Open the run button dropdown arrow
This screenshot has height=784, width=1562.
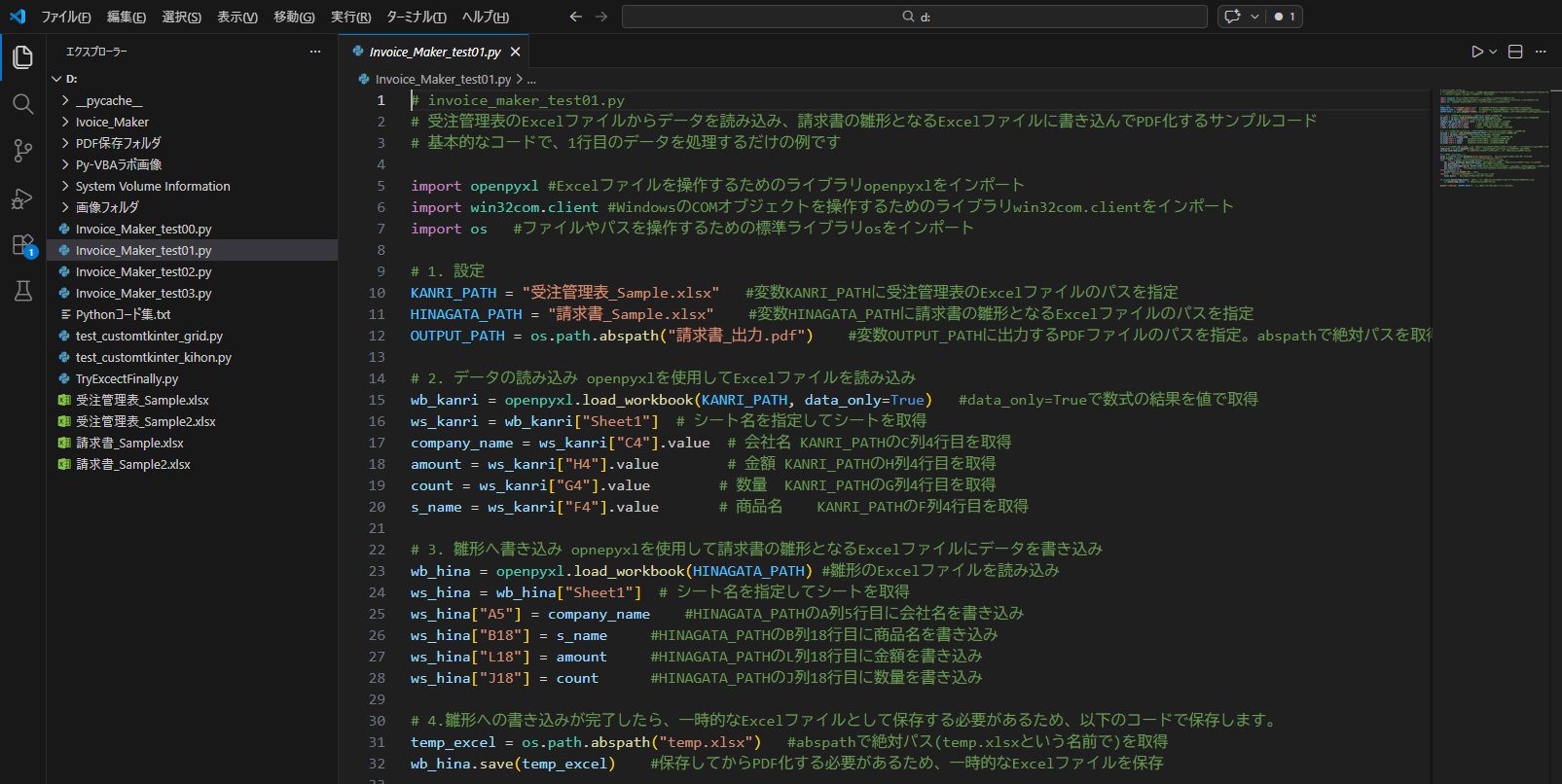1493,52
